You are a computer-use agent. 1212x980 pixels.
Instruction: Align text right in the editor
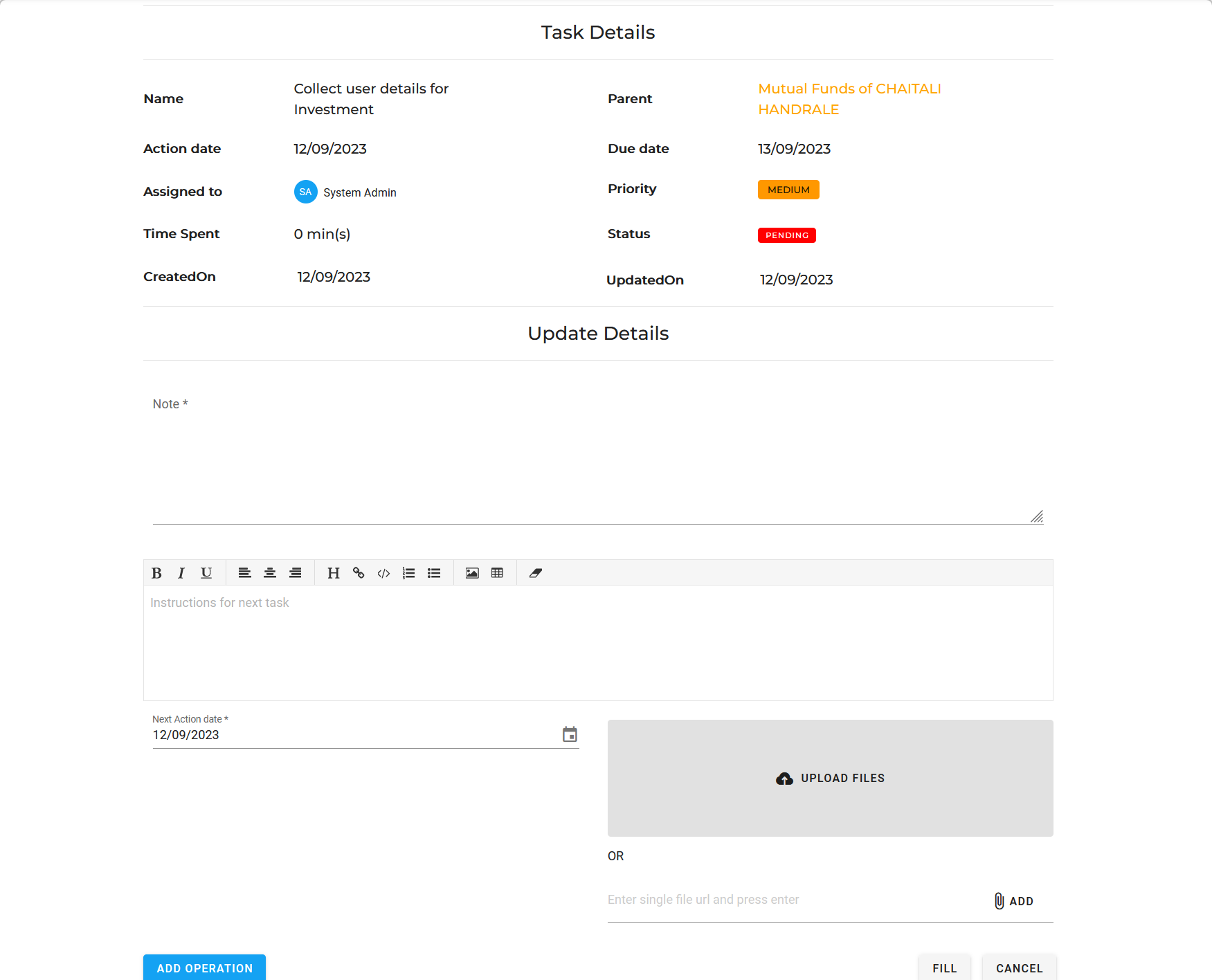[x=295, y=573]
